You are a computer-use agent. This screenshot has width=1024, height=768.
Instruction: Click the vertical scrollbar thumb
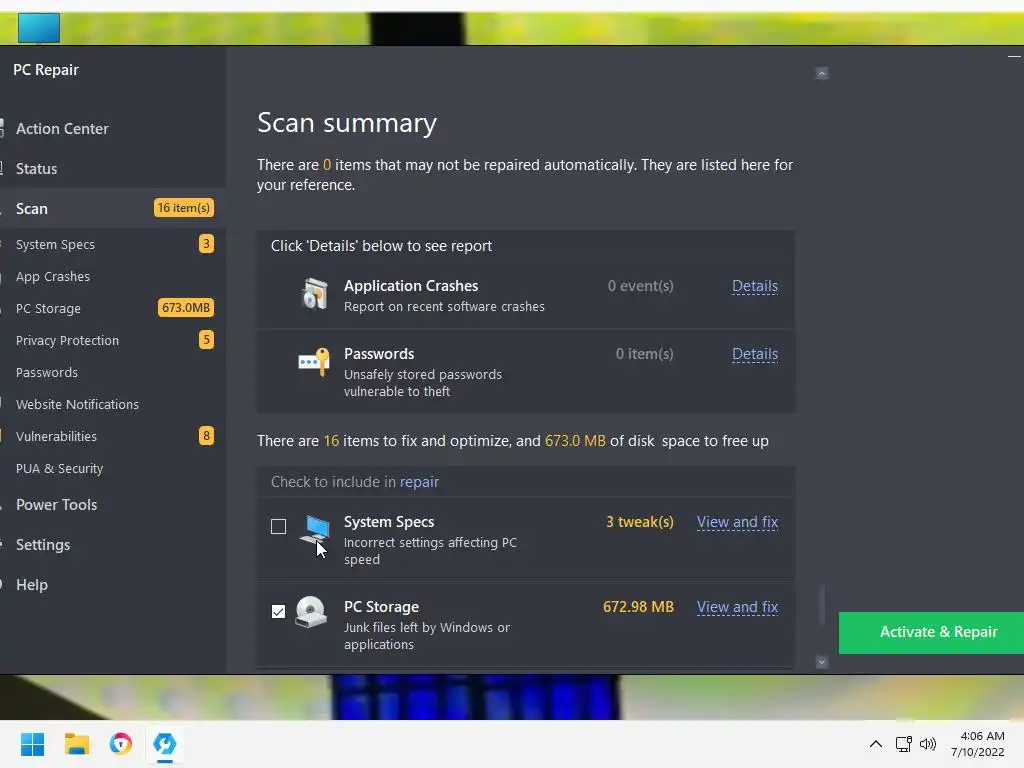pos(822,604)
